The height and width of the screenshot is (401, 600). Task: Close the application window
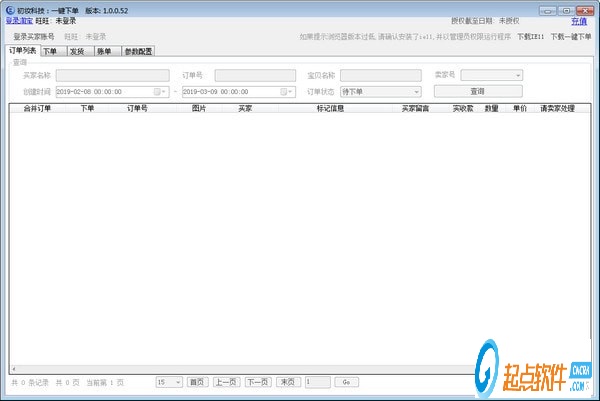click(585, 11)
